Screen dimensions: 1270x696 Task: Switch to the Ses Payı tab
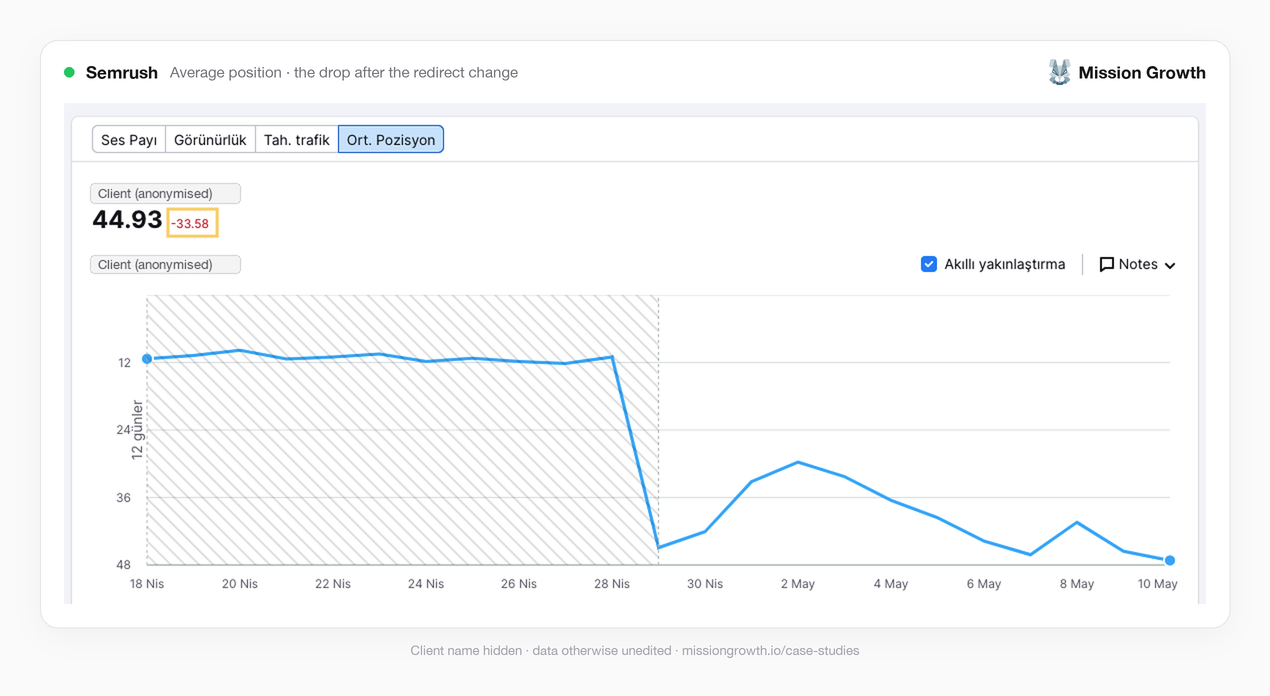pos(129,140)
